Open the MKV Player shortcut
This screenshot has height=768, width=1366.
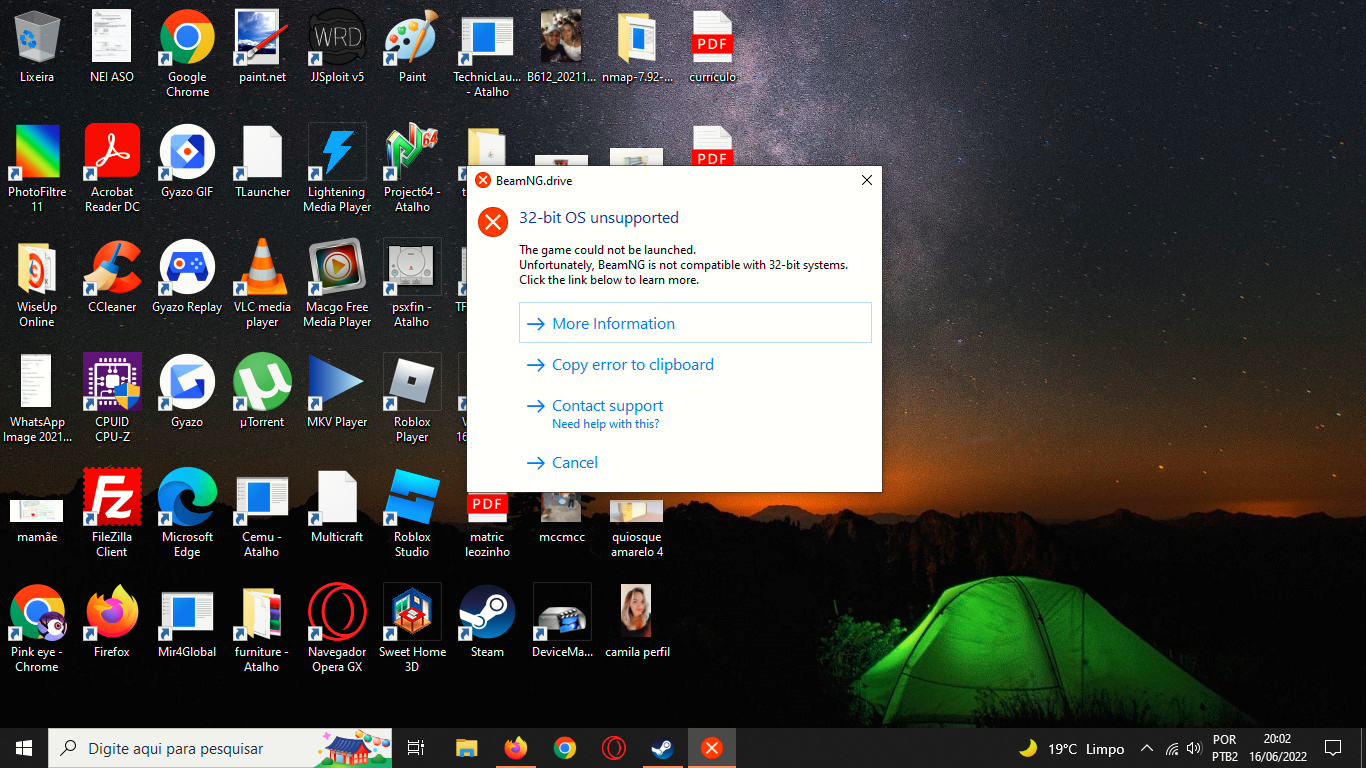tap(337, 382)
